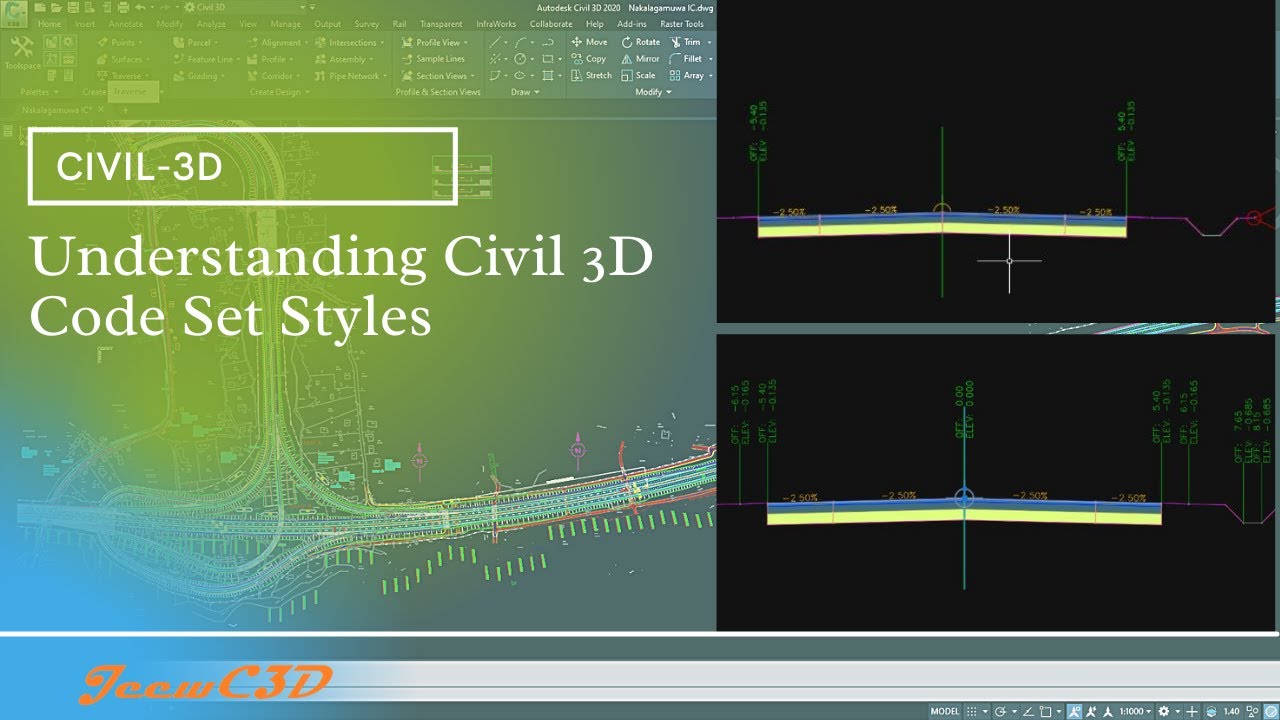Select the Copy tool

click(x=589, y=59)
